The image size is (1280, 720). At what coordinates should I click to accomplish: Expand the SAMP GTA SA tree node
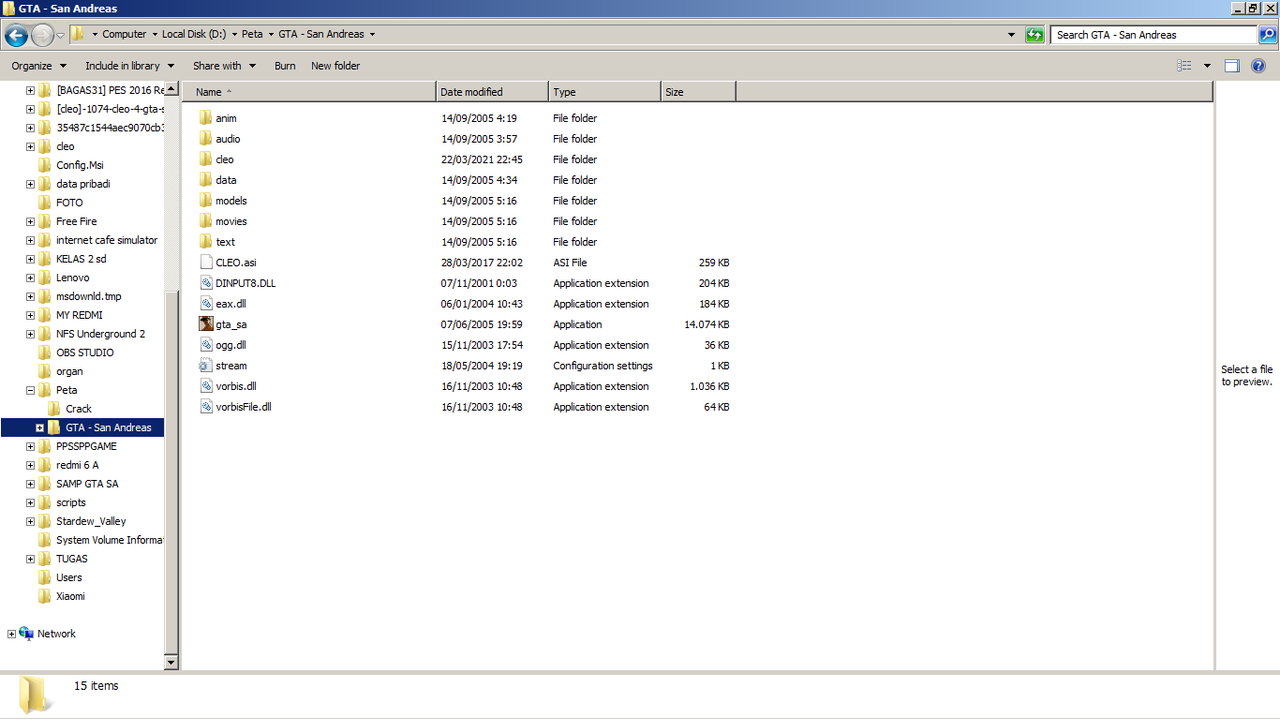click(x=30, y=484)
